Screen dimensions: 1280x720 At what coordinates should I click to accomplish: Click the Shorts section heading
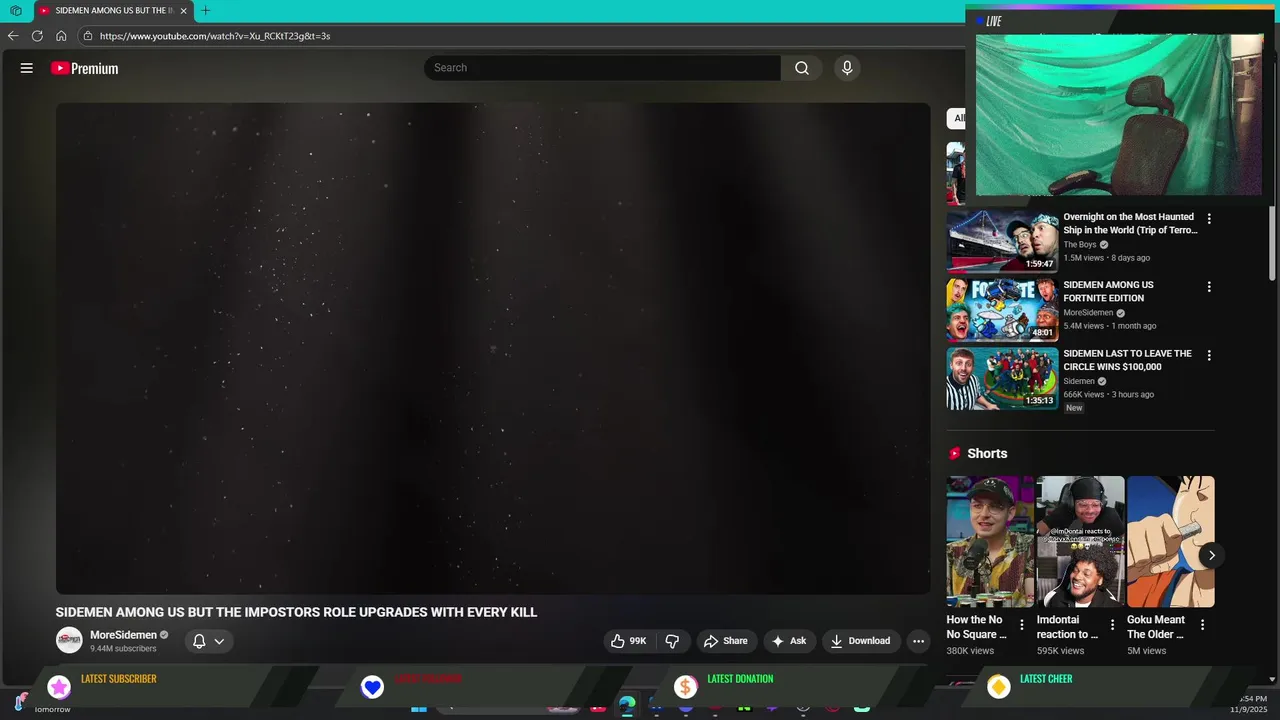(x=987, y=454)
